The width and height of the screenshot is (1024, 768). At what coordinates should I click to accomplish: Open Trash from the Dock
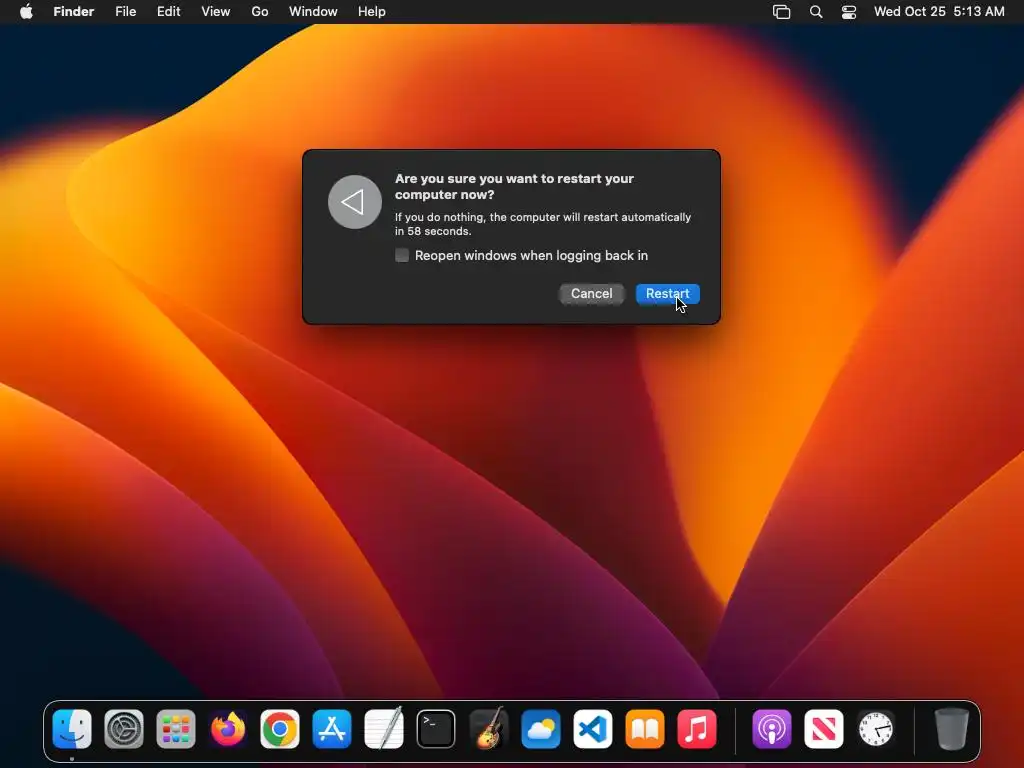click(x=952, y=729)
